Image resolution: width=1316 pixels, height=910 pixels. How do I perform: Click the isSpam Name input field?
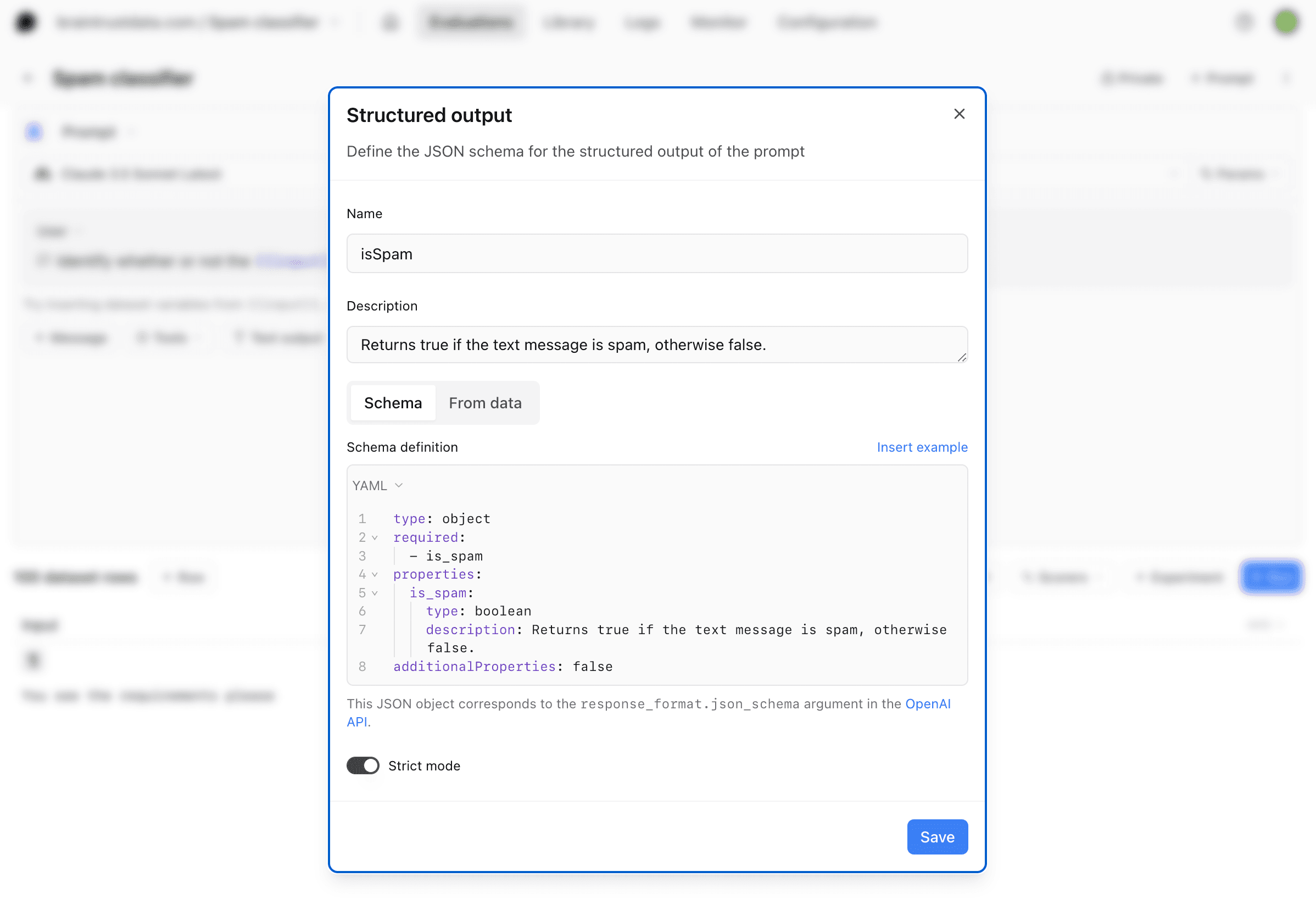pyautogui.click(x=656, y=254)
